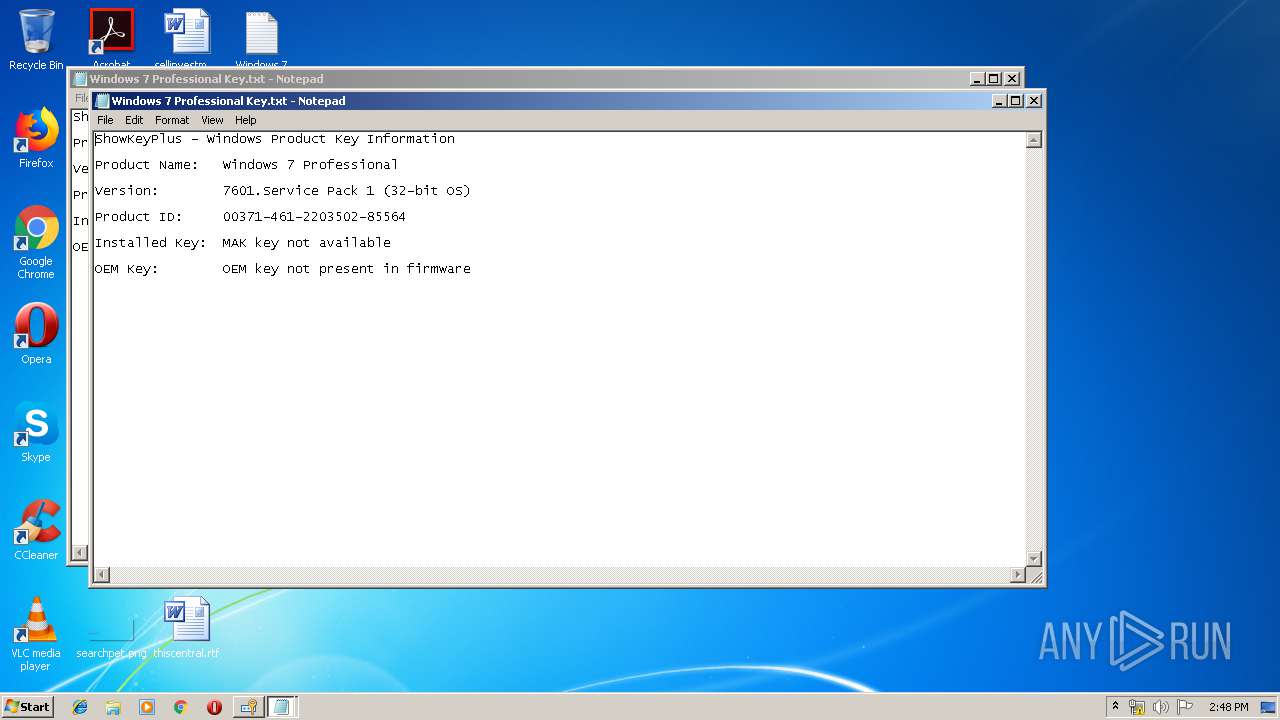Screen dimensions: 1280x720
Task: Open the Format menu in Notepad
Action: [x=172, y=120]
